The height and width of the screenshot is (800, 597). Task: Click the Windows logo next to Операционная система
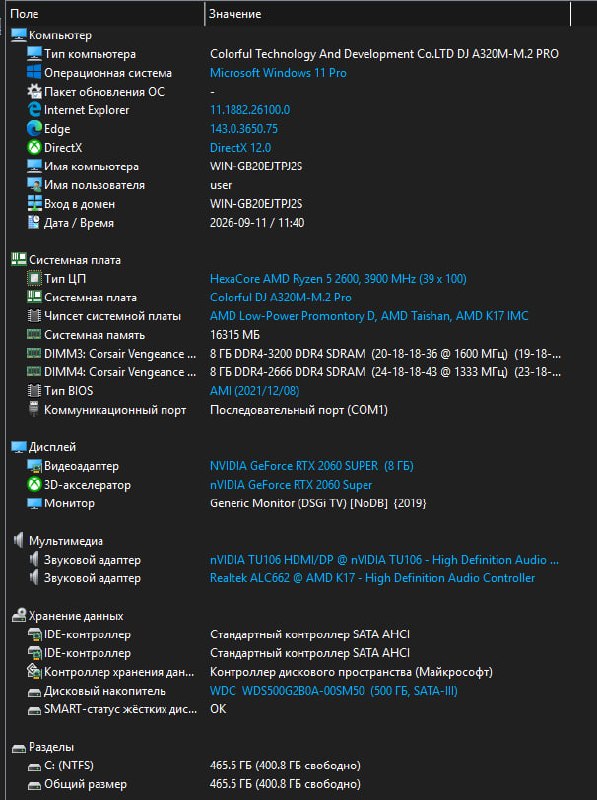coord(34,72)
